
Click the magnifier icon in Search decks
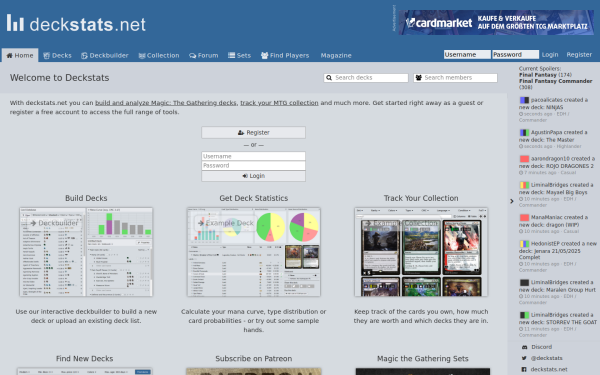(x=329, y=78)
